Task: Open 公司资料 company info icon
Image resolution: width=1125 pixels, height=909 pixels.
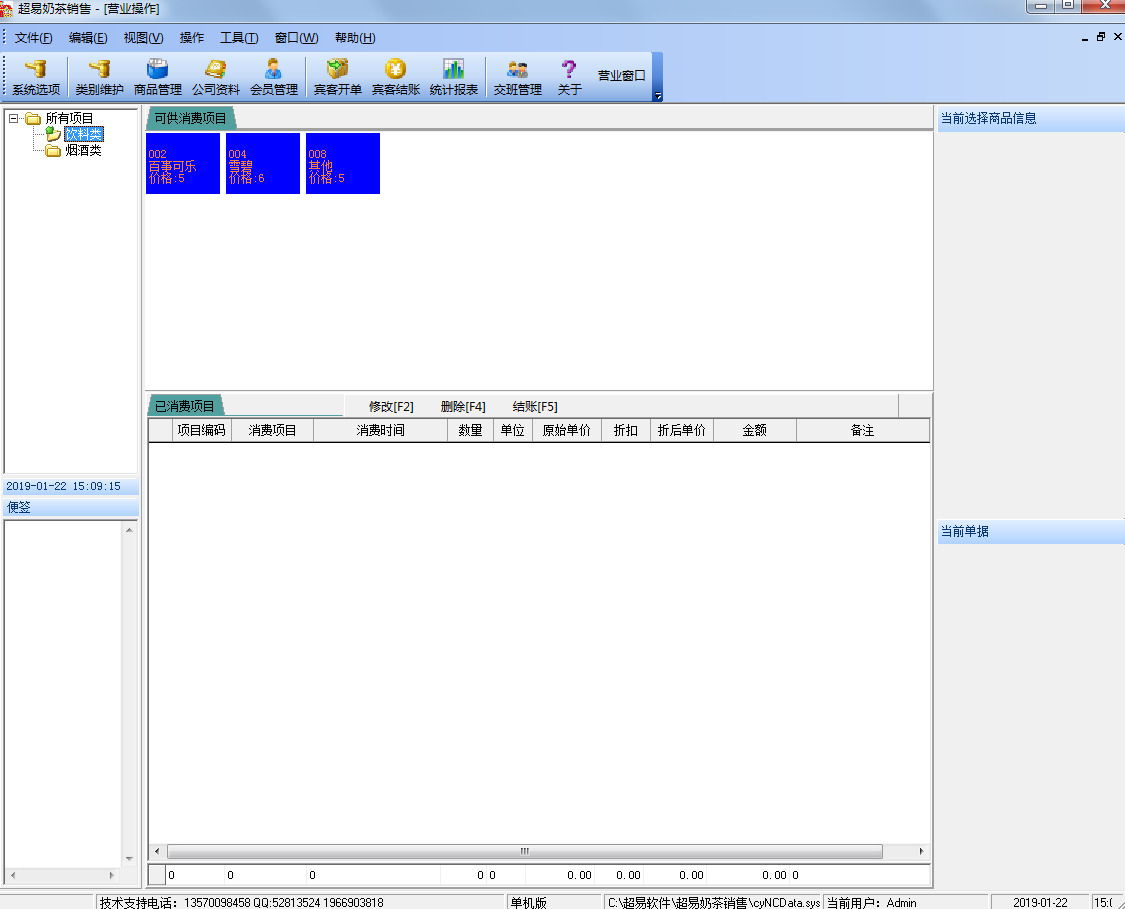Action: (x=216, y=78)
